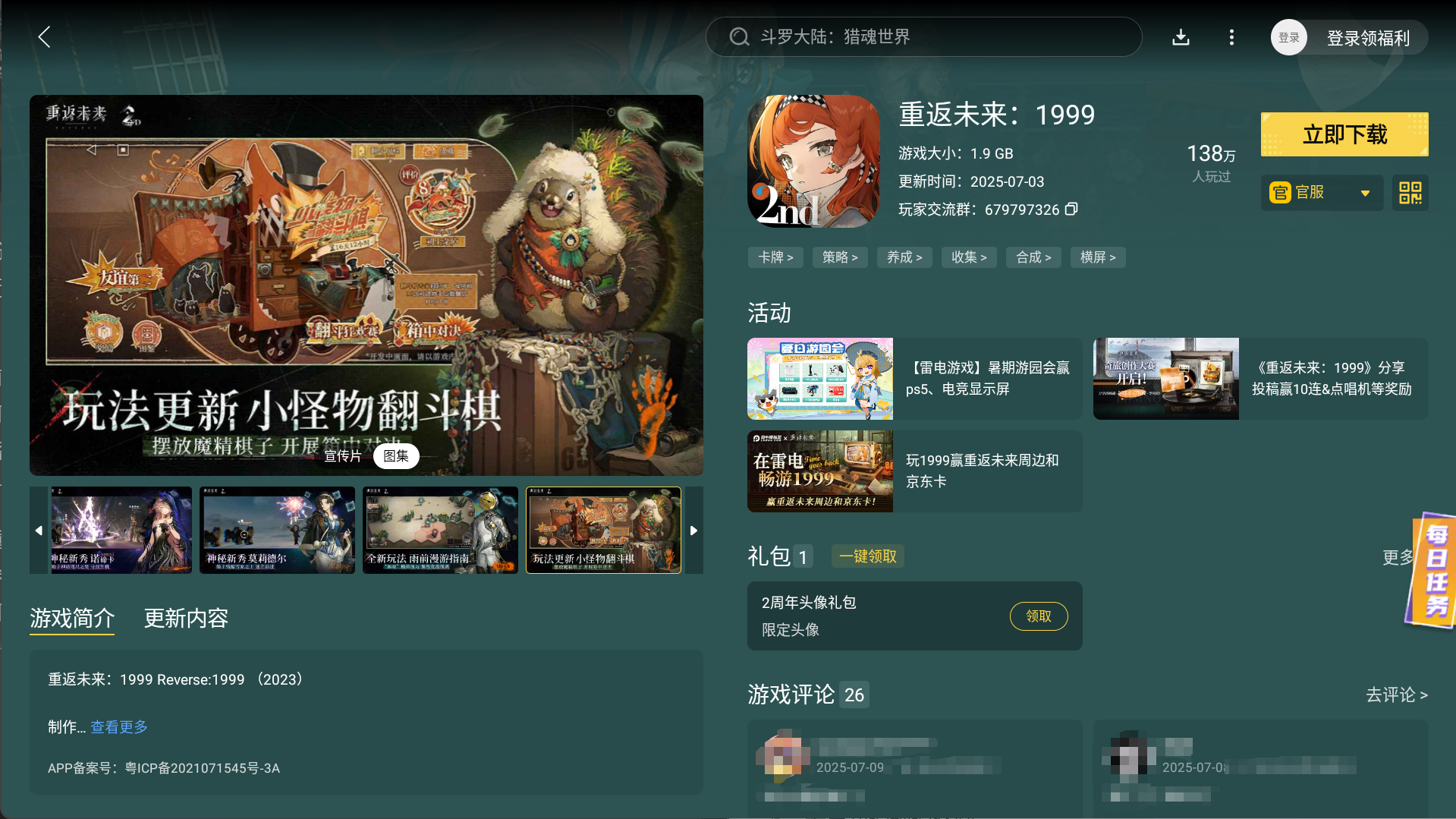The image size is (1456, 819).
Task: Open the 玩1999赢重返未来周边 event card
Action: point(914,471)
